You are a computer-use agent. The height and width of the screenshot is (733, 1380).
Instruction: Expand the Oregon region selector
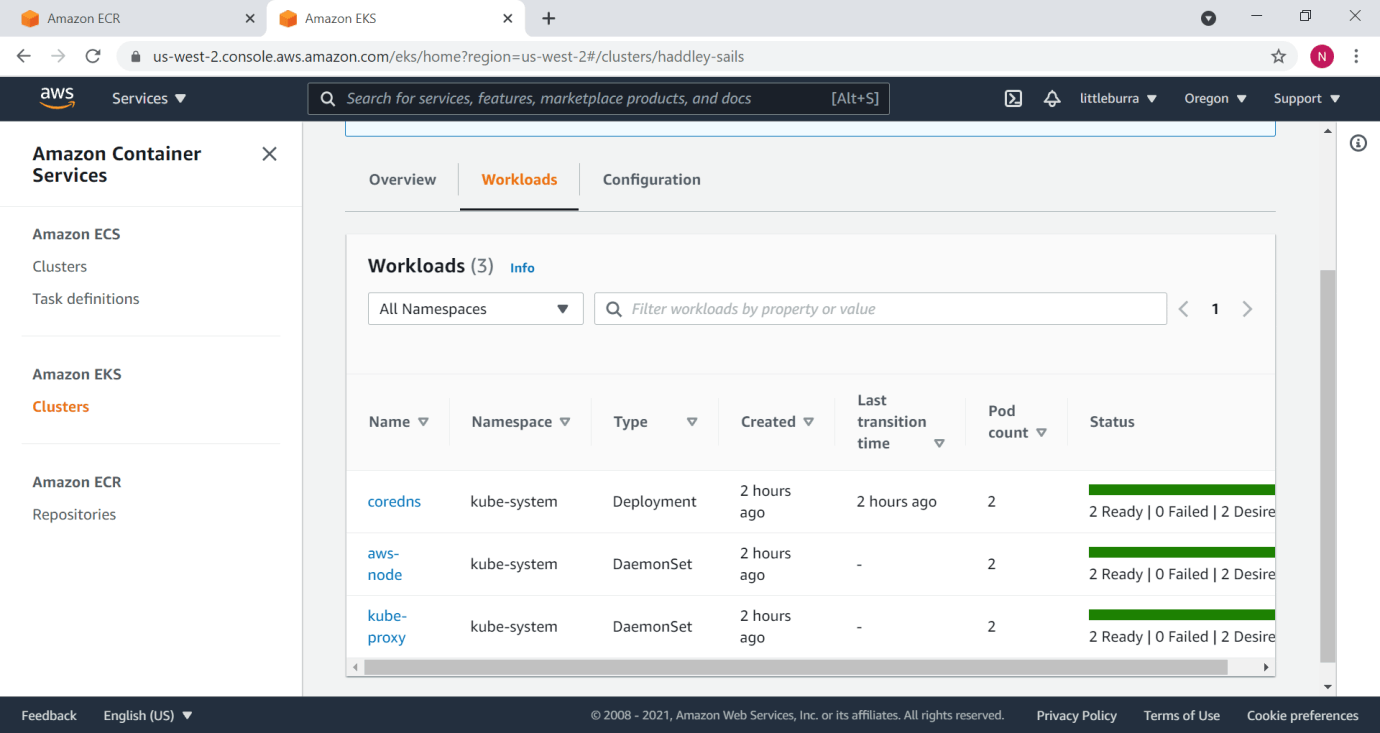[1215, 98]
